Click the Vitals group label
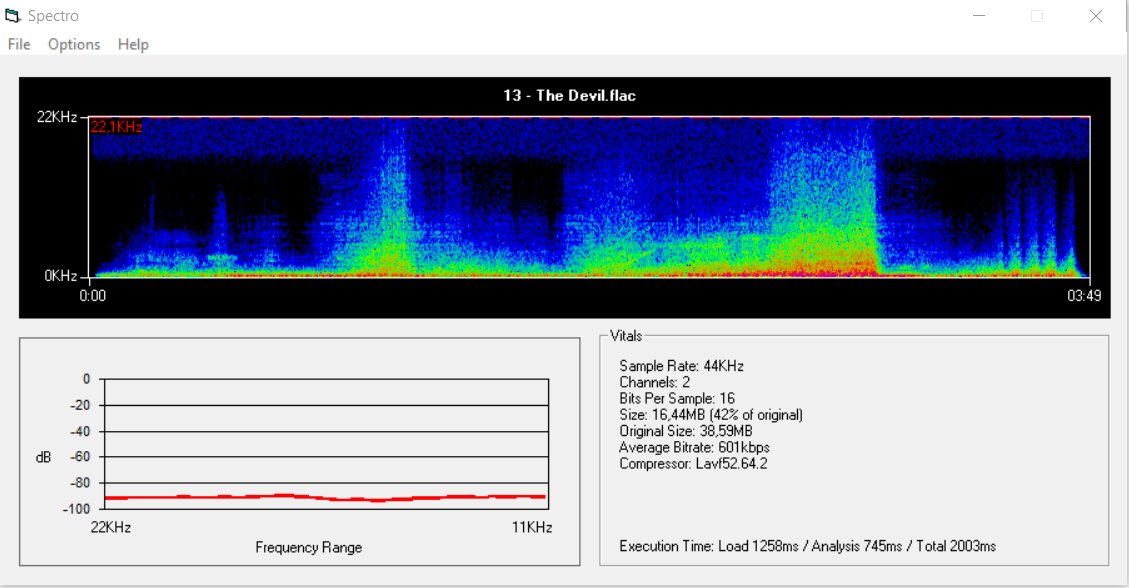1129x588 pixels. [x=626, y=335]
